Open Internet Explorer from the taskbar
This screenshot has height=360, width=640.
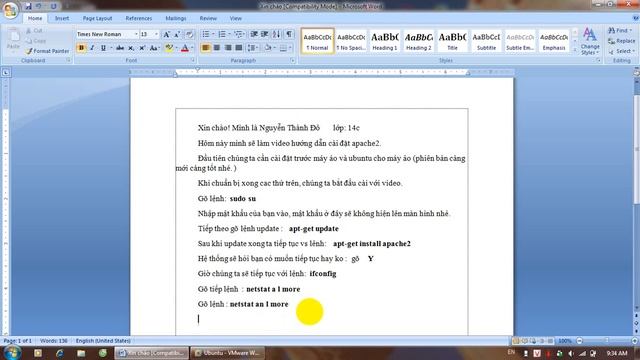(60, 353)
